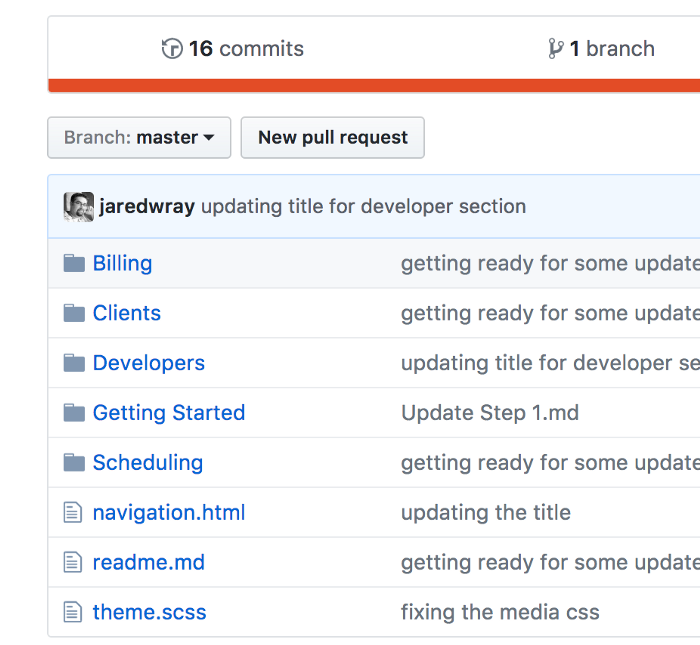Open the Getting Started folder
Image resolution: width=700 pixels, height=645 pixels.
tap(168, 413)
